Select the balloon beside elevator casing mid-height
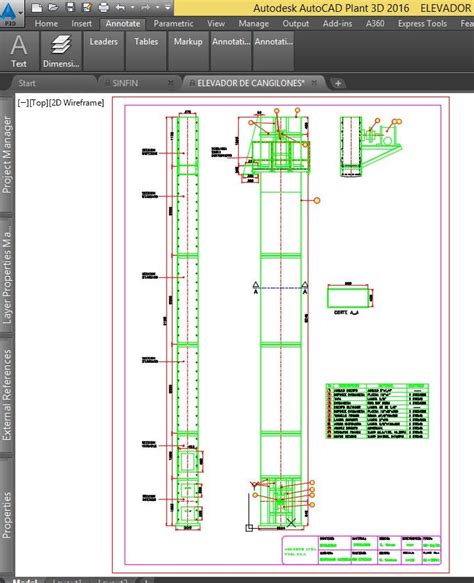Screen dimensions: 474x583 (x=317, y=200)
